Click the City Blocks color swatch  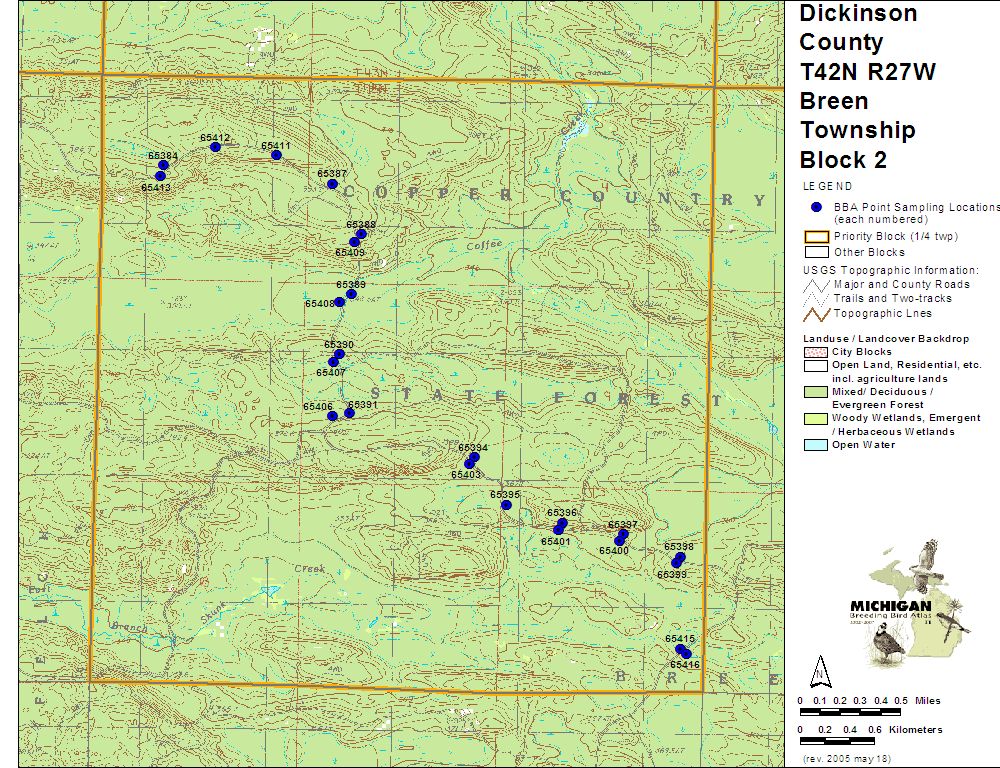[817, 353]
